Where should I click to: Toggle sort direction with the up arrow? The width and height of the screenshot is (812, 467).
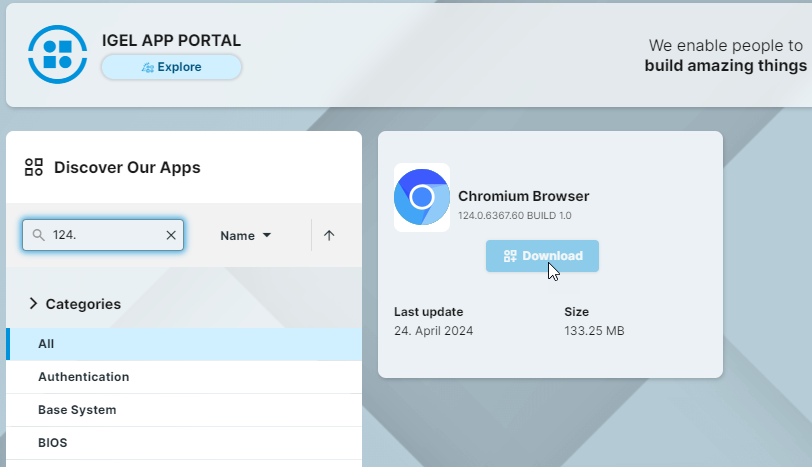coord(329,236)
